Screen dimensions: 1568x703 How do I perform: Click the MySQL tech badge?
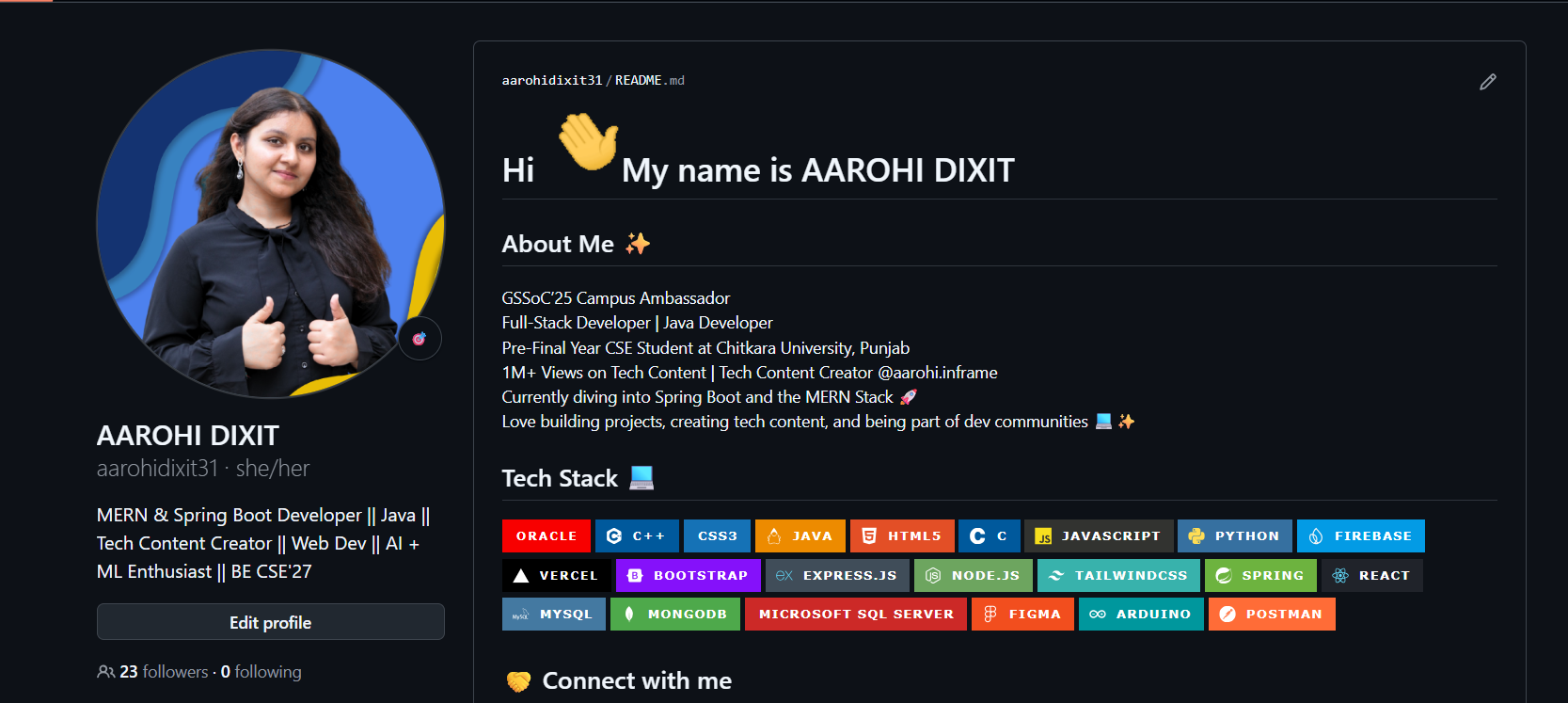tap(554, 614)
